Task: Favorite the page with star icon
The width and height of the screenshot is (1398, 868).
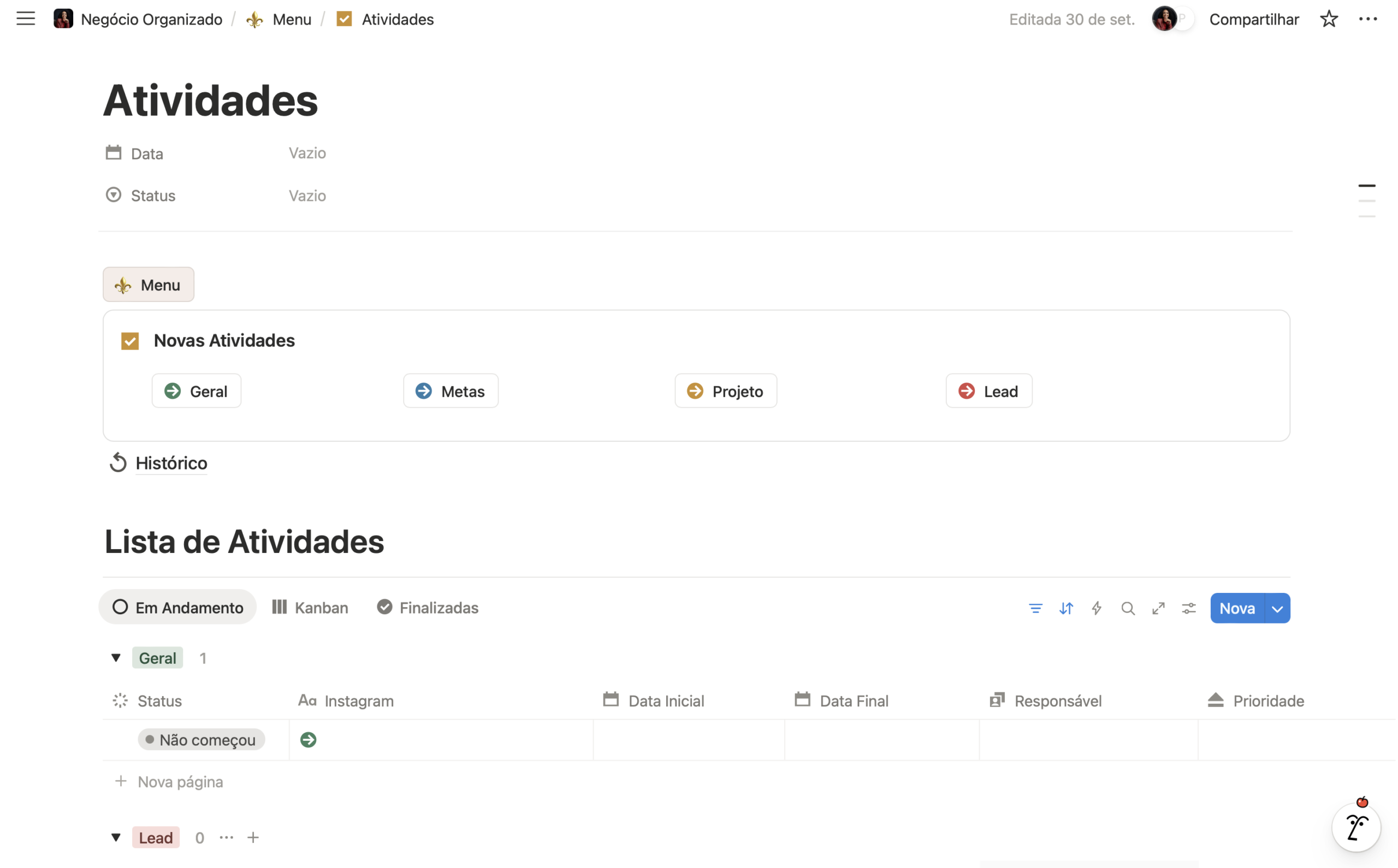Action: coord(1329,19)
